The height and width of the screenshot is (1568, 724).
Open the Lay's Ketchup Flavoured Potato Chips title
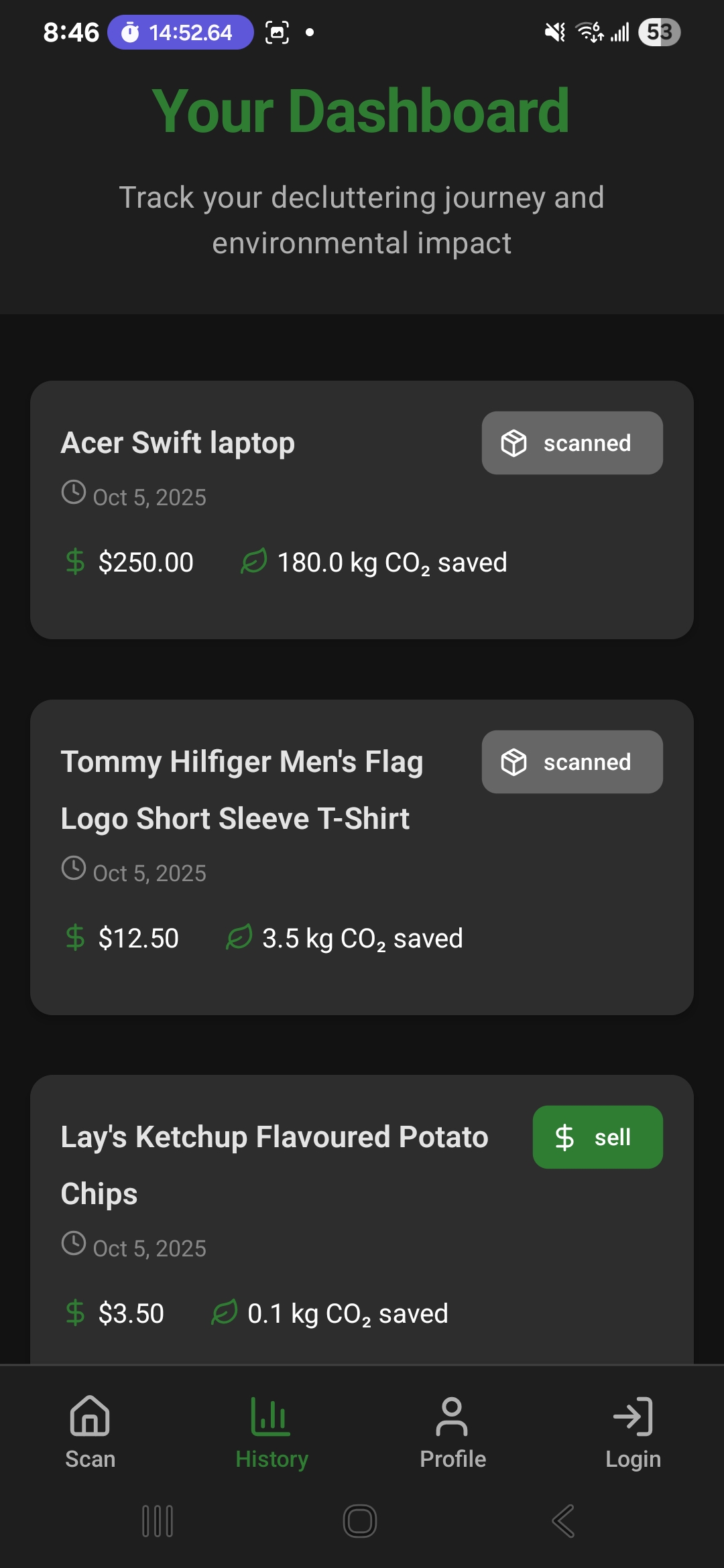tap(274, 1165)
